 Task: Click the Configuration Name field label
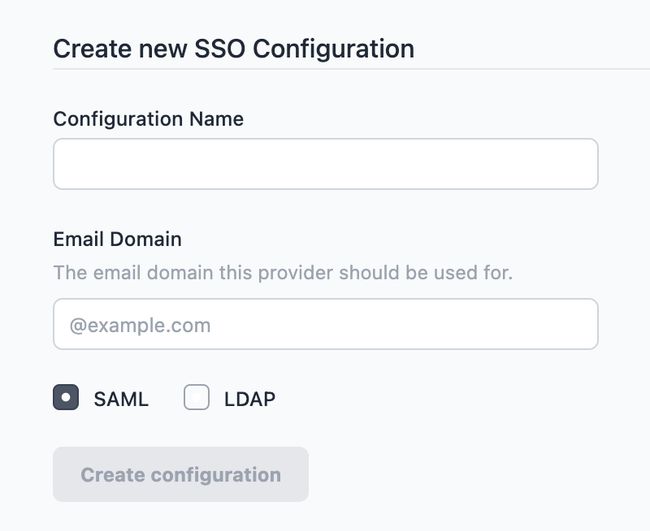pos(148,119)
